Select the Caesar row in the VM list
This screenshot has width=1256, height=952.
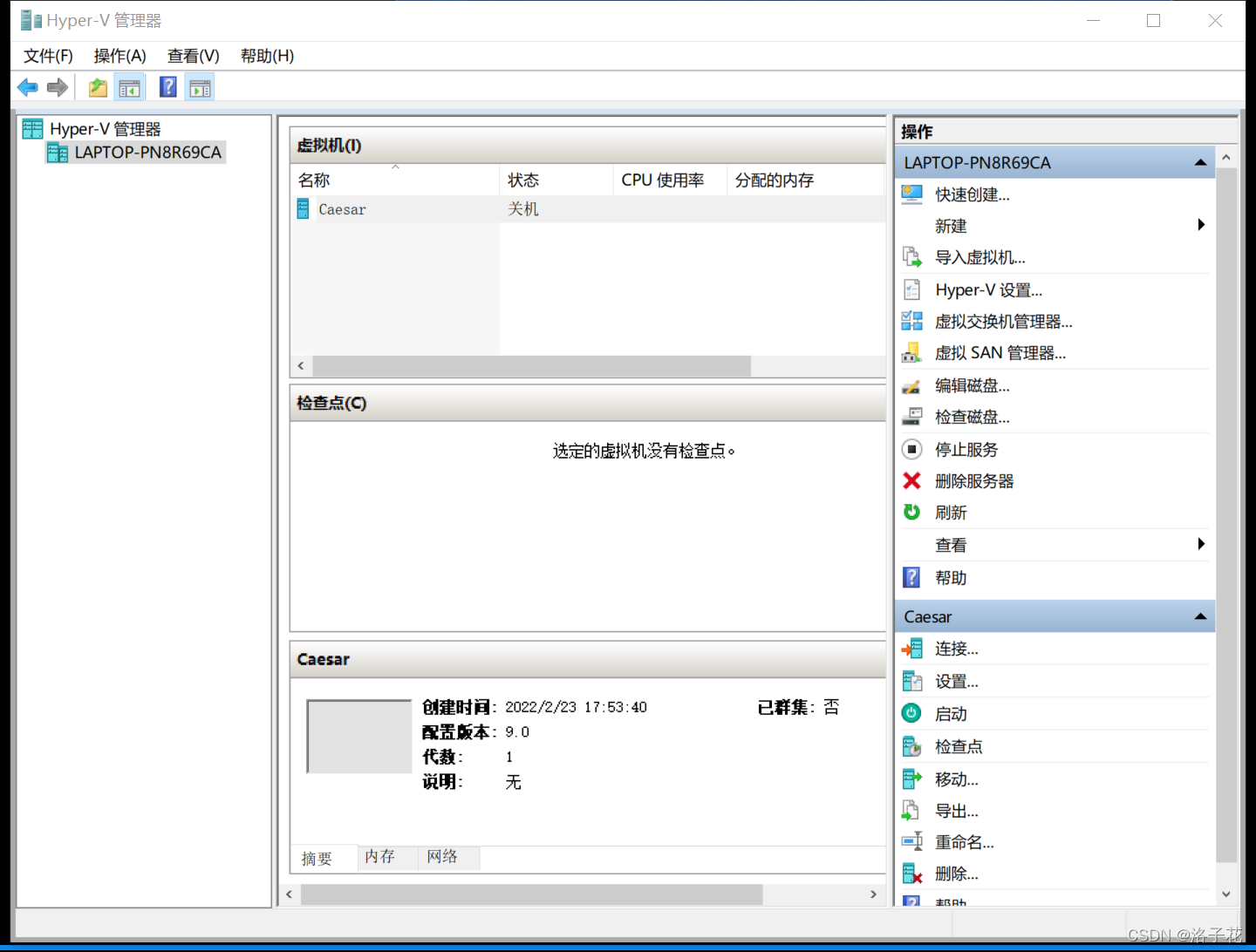(x=589, y=209)
